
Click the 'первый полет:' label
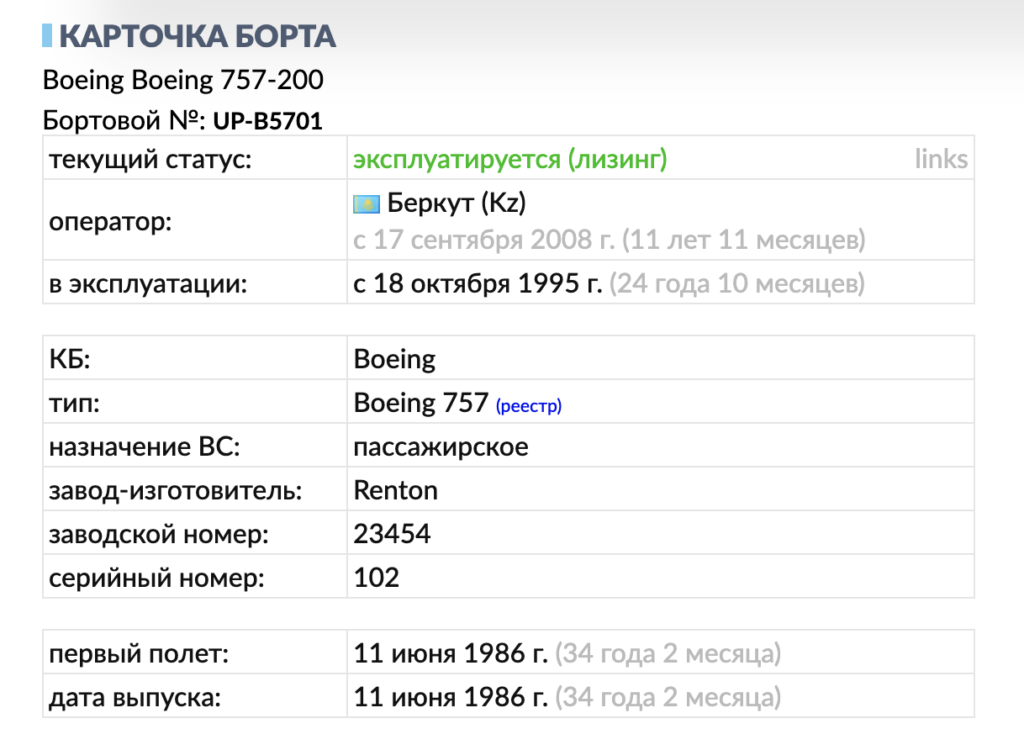[139, 654]
